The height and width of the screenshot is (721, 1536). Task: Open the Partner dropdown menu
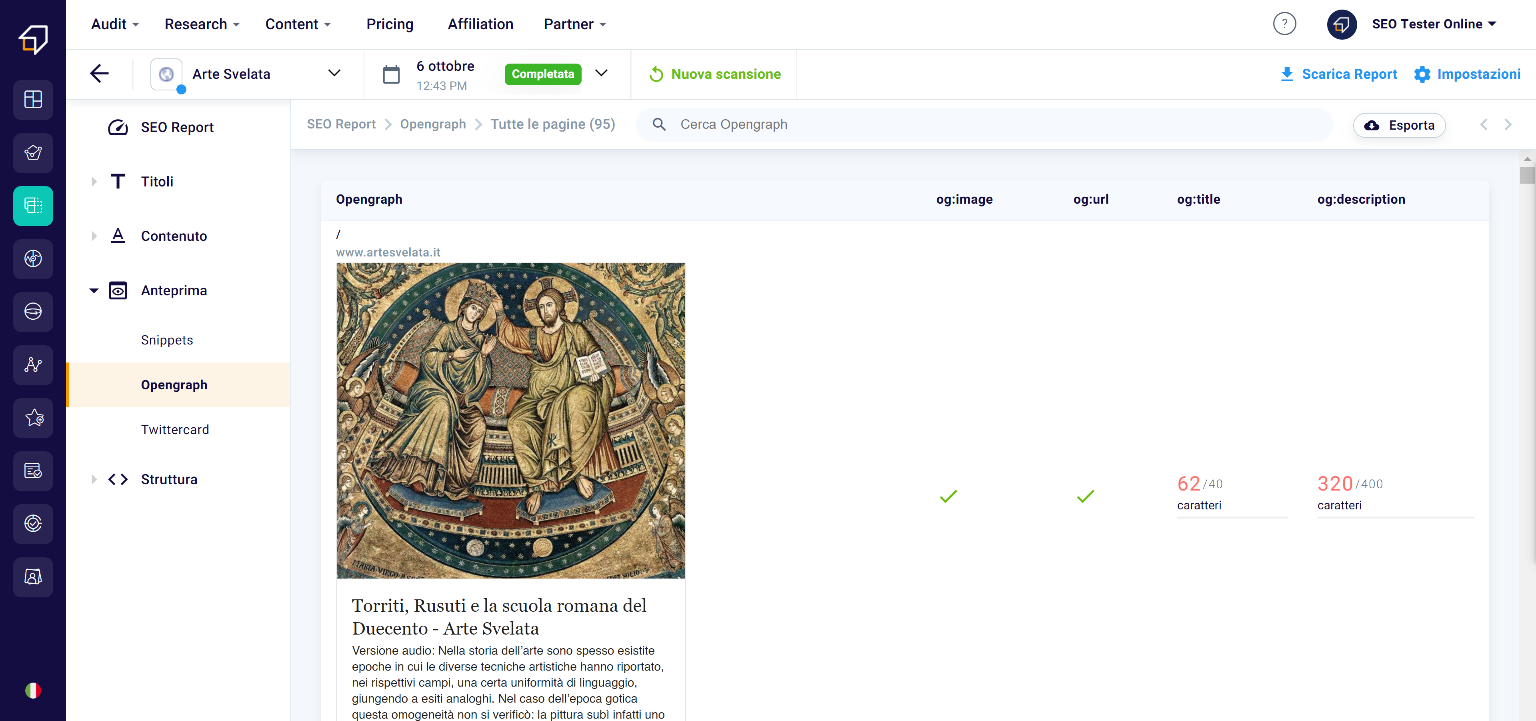pos(575,24)
